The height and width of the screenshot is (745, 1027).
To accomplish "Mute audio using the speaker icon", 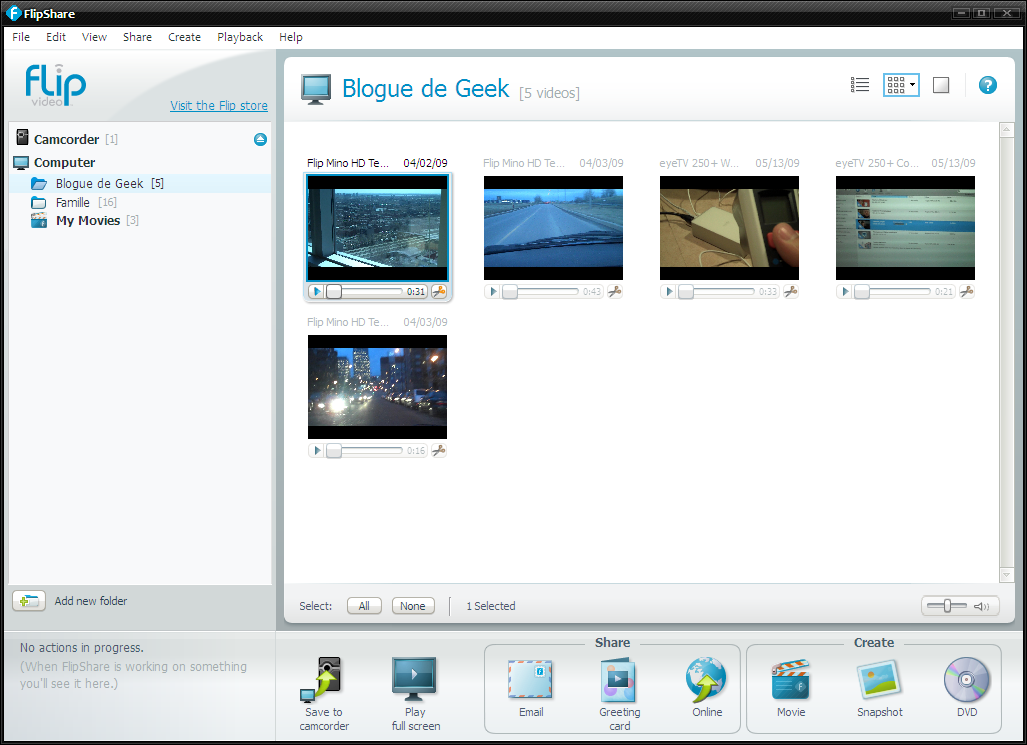I will coord(981,606).
